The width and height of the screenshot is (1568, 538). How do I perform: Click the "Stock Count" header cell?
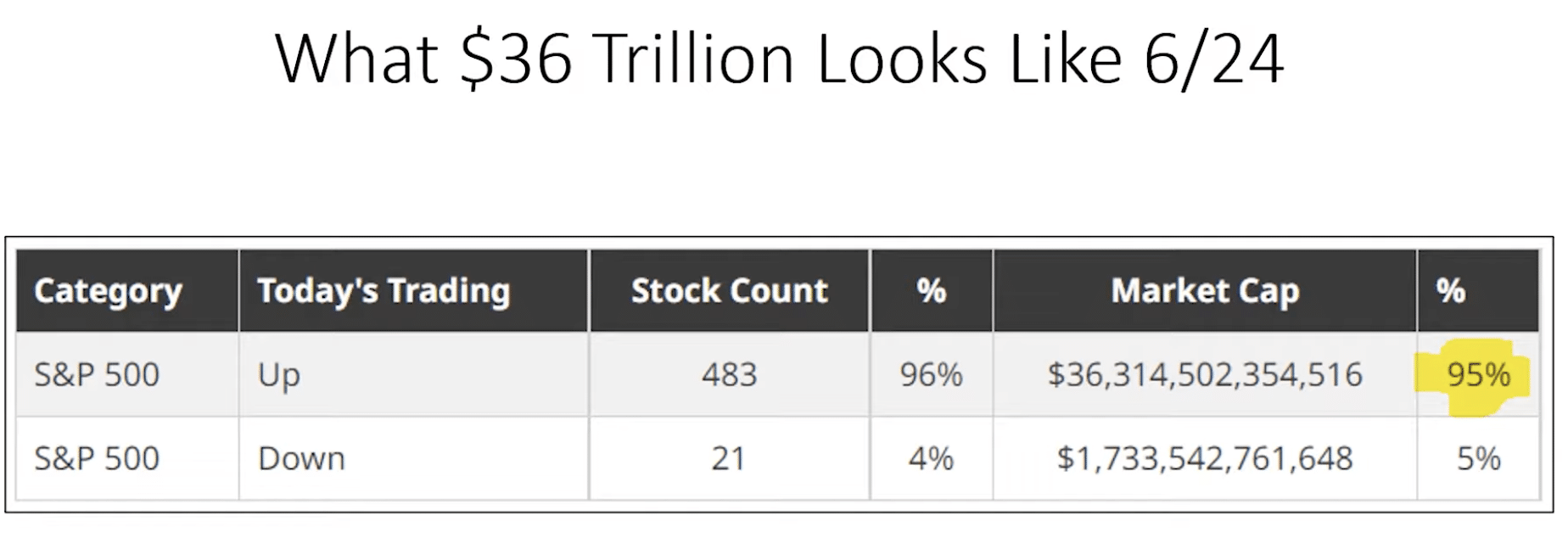tap(729, 291)
